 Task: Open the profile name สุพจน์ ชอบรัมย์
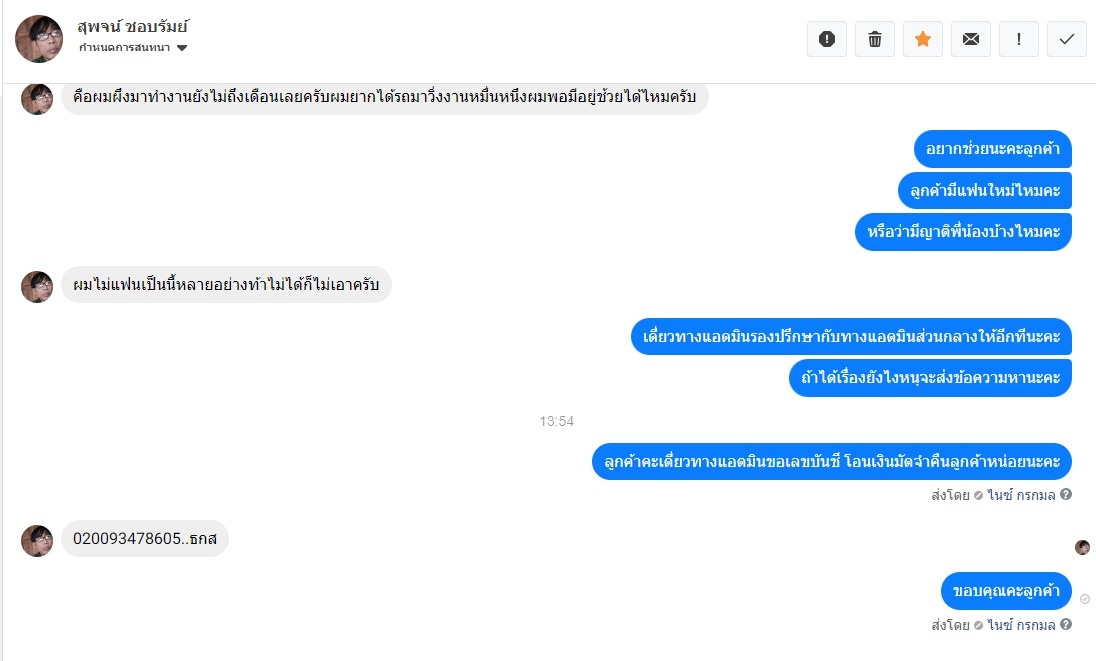point(133,27)
